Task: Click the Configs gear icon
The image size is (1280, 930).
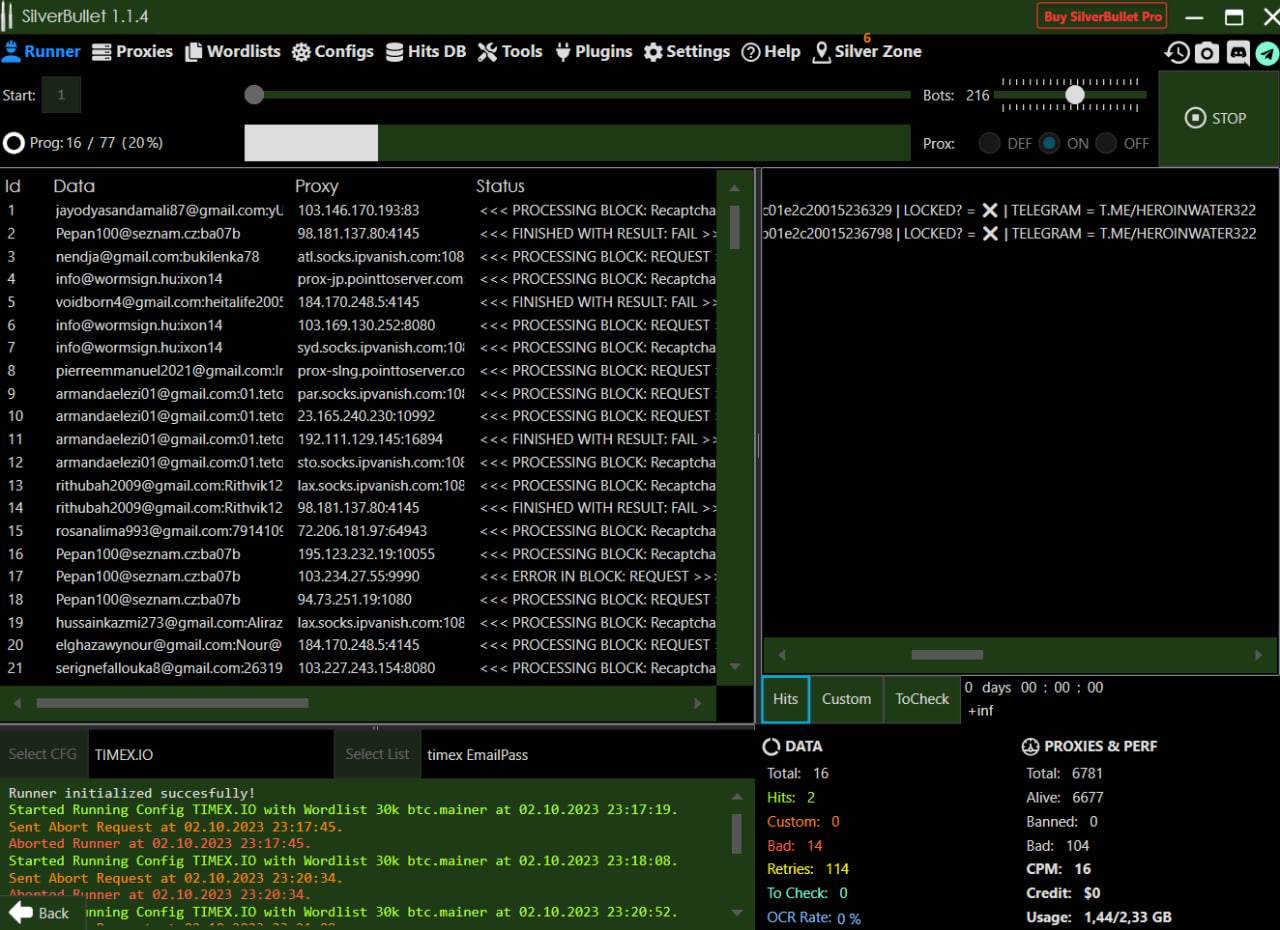Action: coord(301,52)
